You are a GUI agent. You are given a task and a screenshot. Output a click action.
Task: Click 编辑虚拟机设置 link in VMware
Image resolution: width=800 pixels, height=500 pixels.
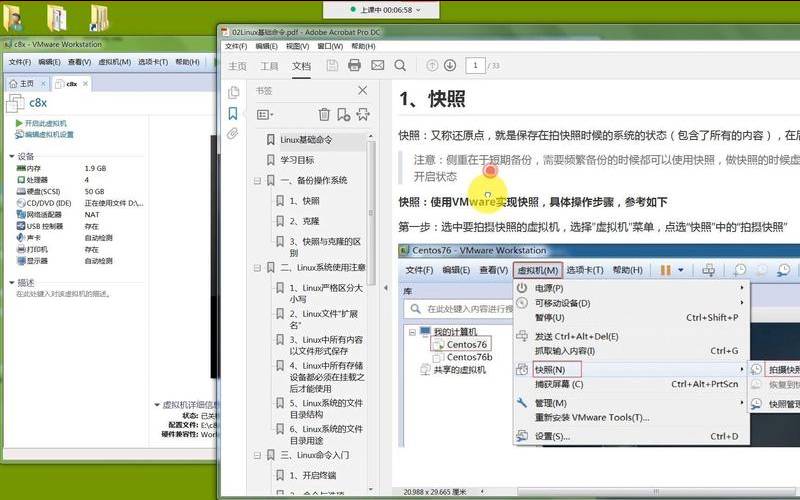pyautogui.click(x=49, y=135)
